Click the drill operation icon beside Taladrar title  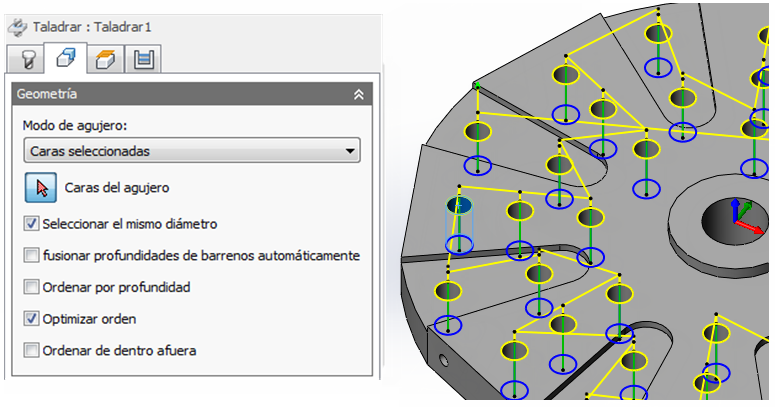[x=18, y=27]
